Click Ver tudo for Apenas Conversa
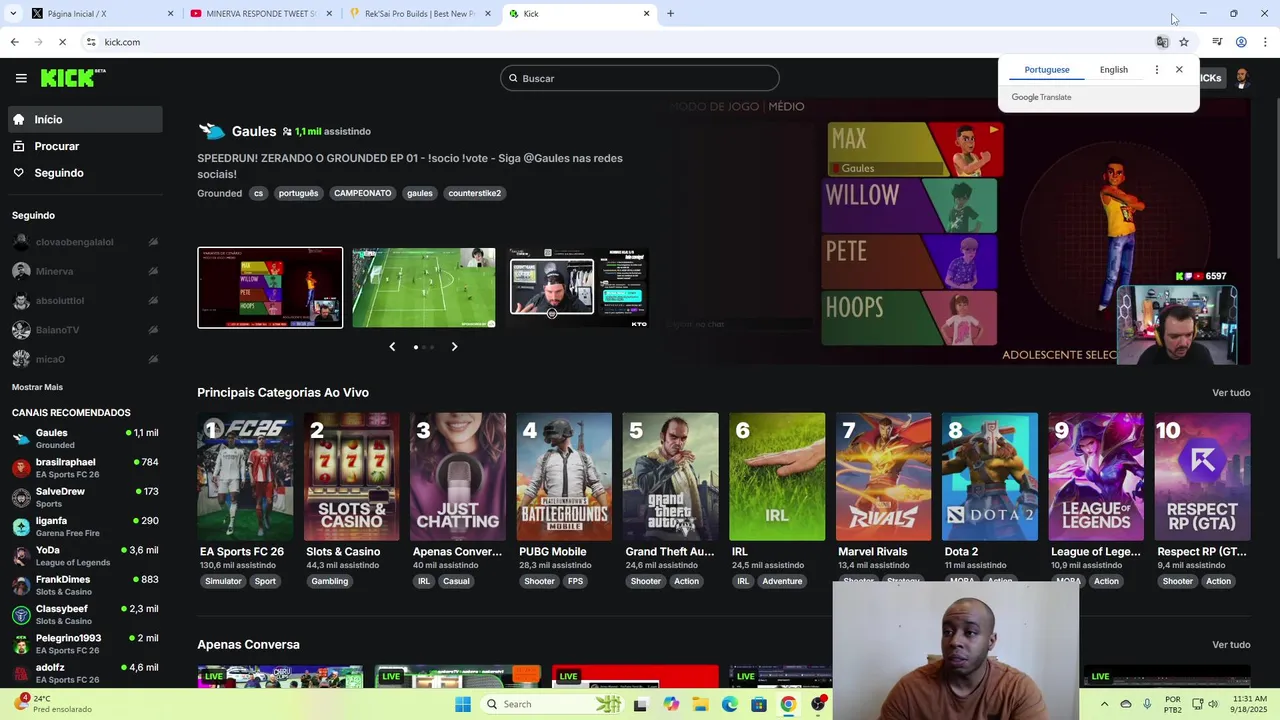Viewport: 1280px width, 720px height. pyautogui.click(x=1231, y=645)
